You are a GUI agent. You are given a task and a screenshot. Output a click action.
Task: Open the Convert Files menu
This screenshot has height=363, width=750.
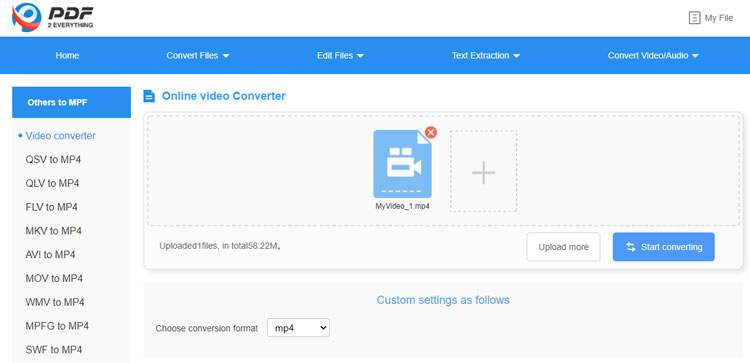(198, 55)
